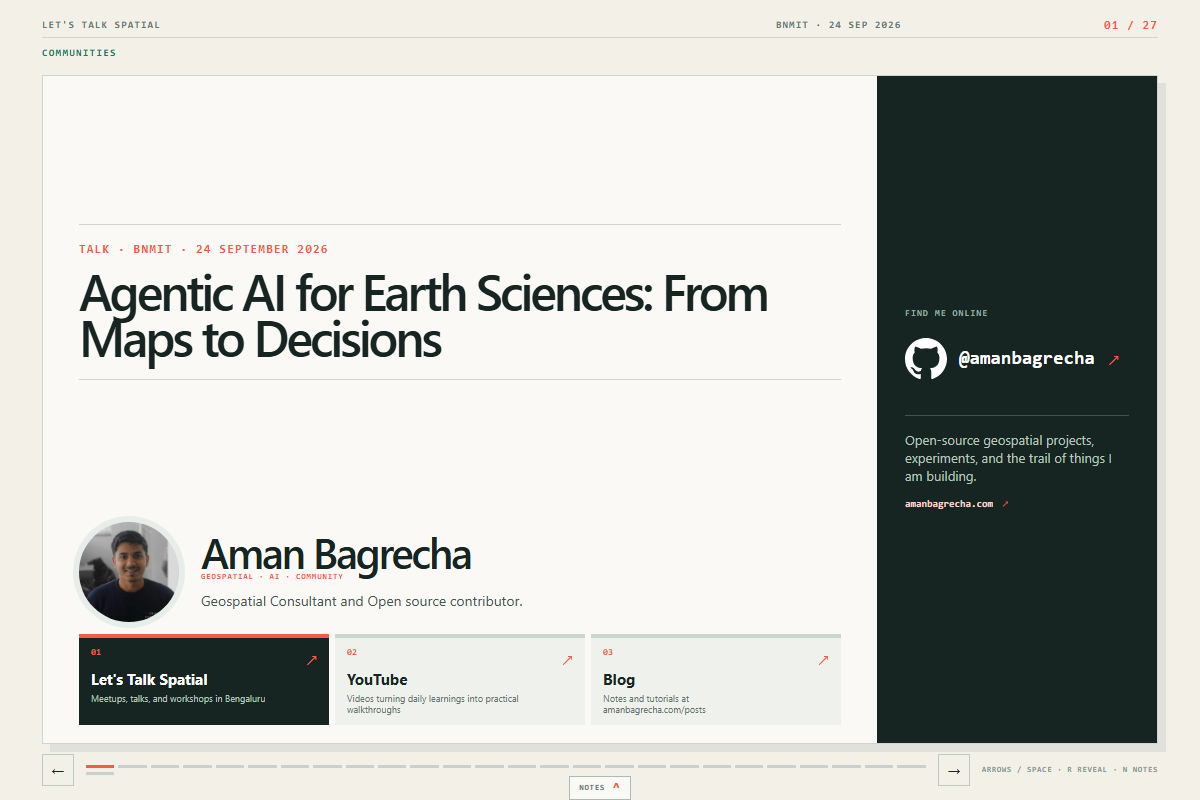Viewport: 1200px width, 800px height.
Task: Click the "Agentic AI for Earth Sciences" title
Action: pos(424,316)
